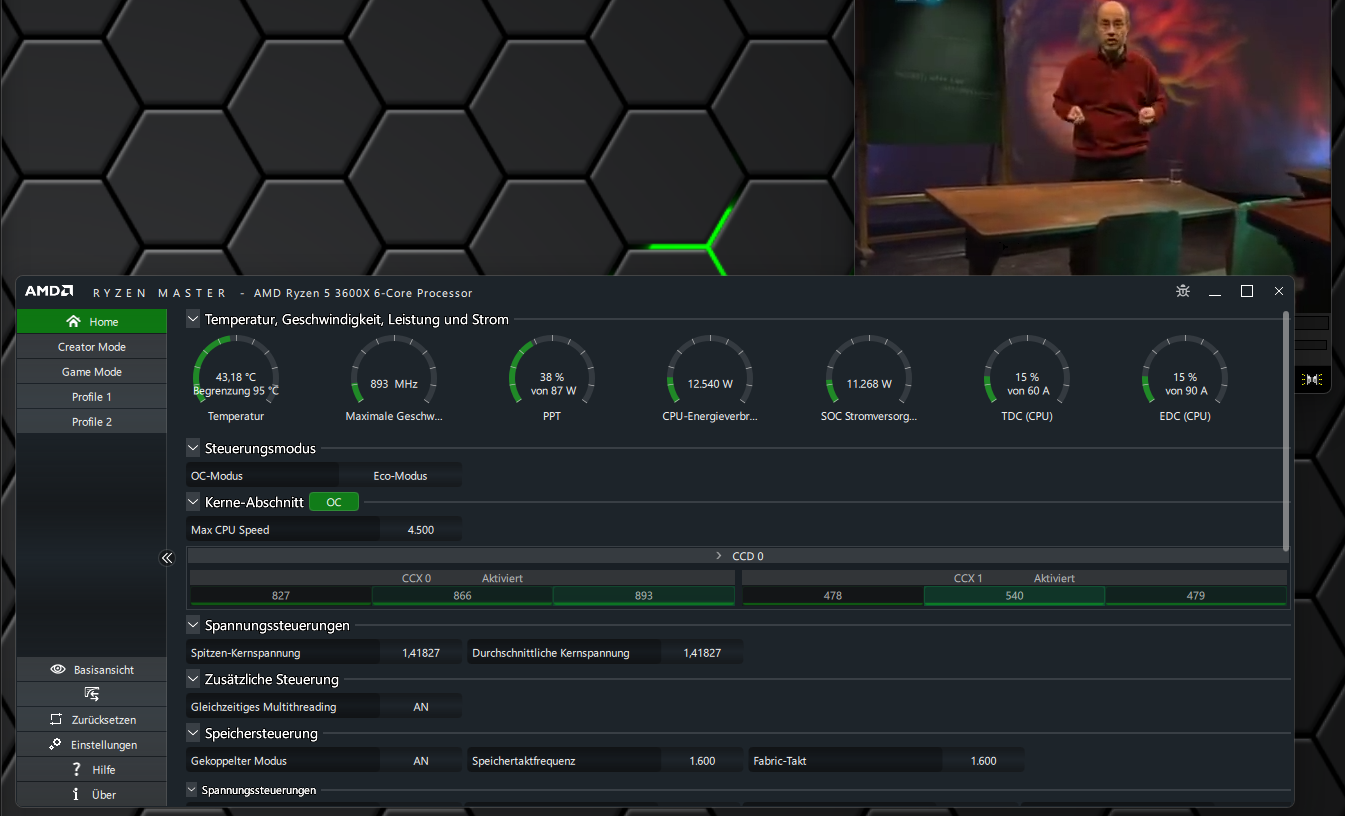Toggle Gleichzeitiges Multithreading AN value
Image resolution: width=1345 pixels, height=816 pixels.
(421, 706)
